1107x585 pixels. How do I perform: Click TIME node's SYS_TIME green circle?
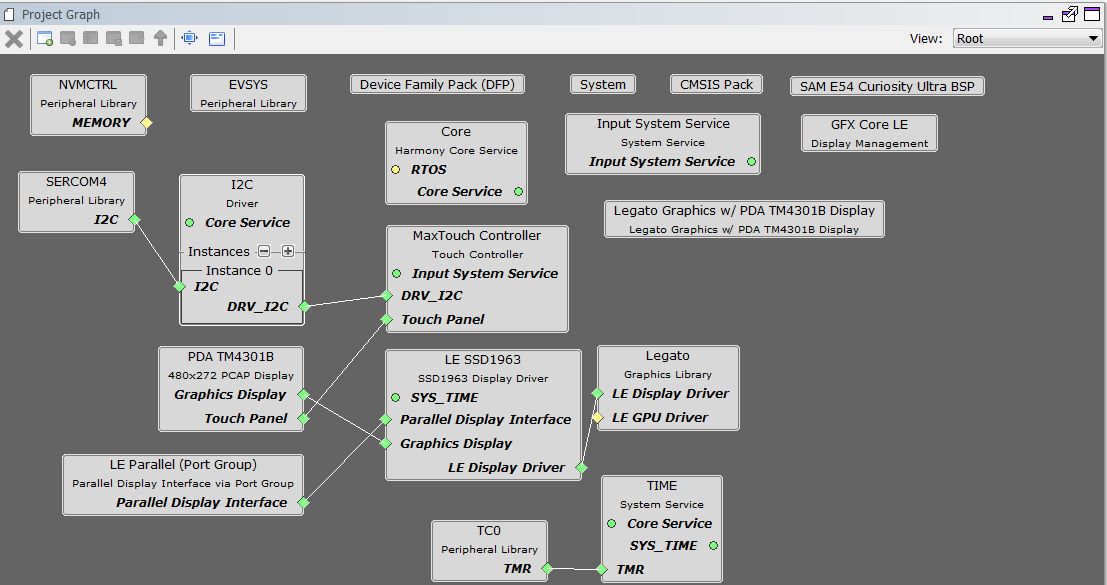714,545
